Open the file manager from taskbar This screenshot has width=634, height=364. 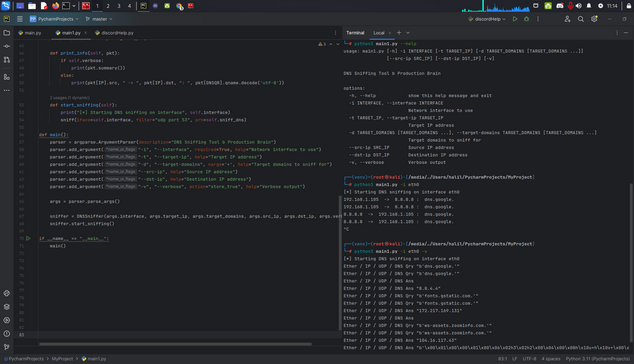tap(32, 6)
